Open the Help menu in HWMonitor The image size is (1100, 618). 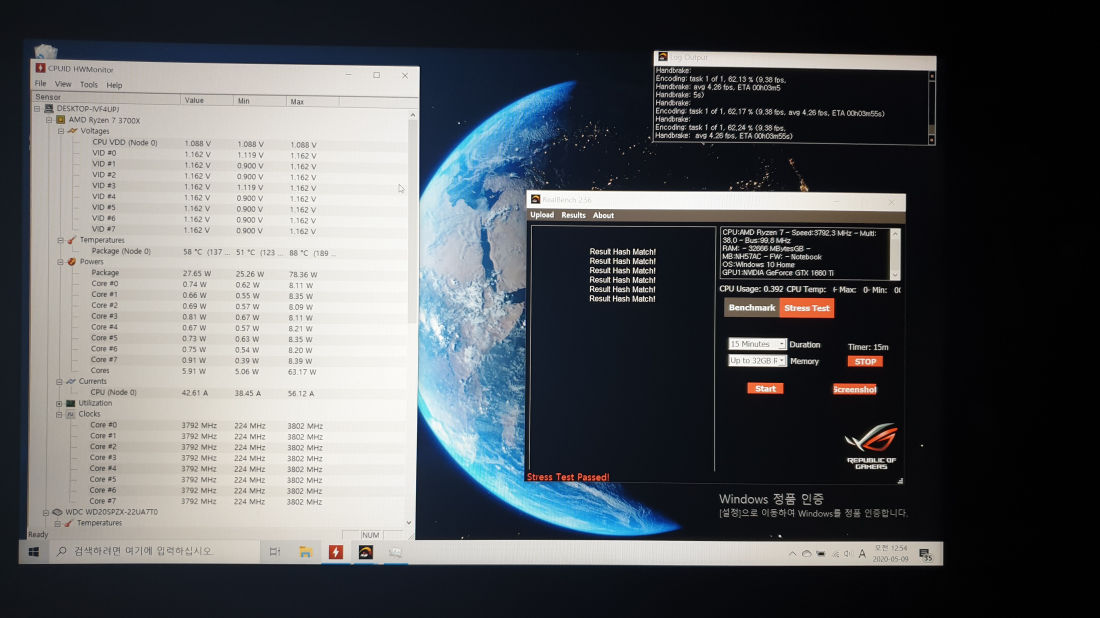pos(114,86)
